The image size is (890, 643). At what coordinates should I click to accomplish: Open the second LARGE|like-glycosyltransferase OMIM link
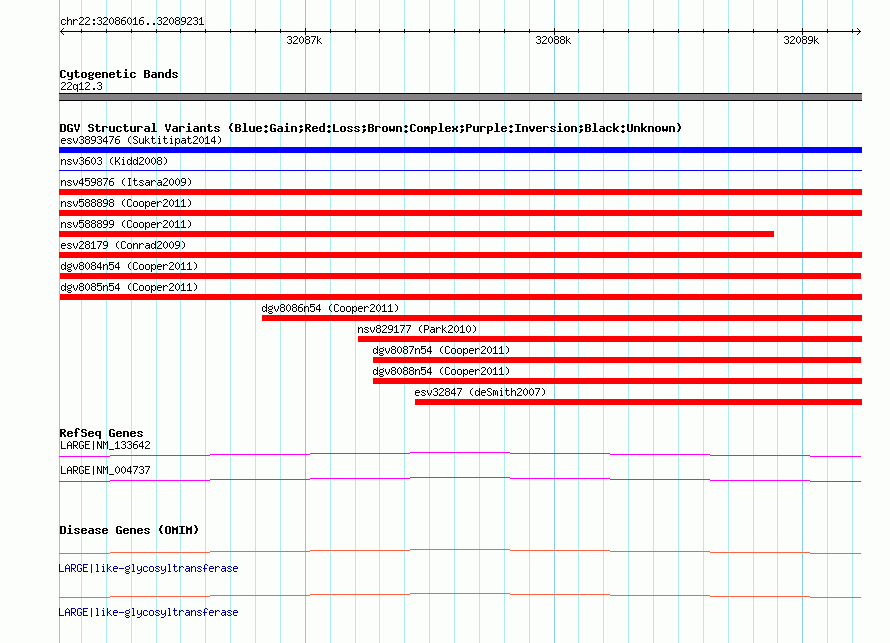(x=148, y=612)
